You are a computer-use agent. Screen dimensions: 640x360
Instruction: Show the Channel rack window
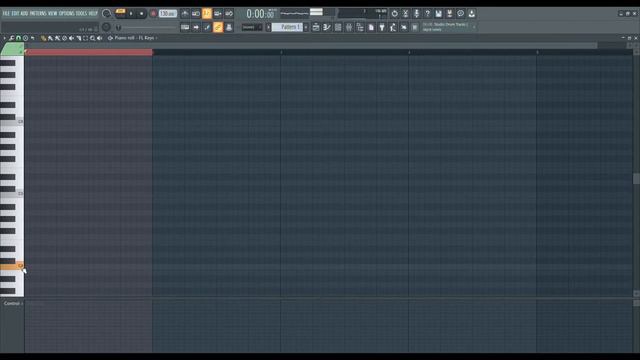pyautogui.click(x=338, y=27)
